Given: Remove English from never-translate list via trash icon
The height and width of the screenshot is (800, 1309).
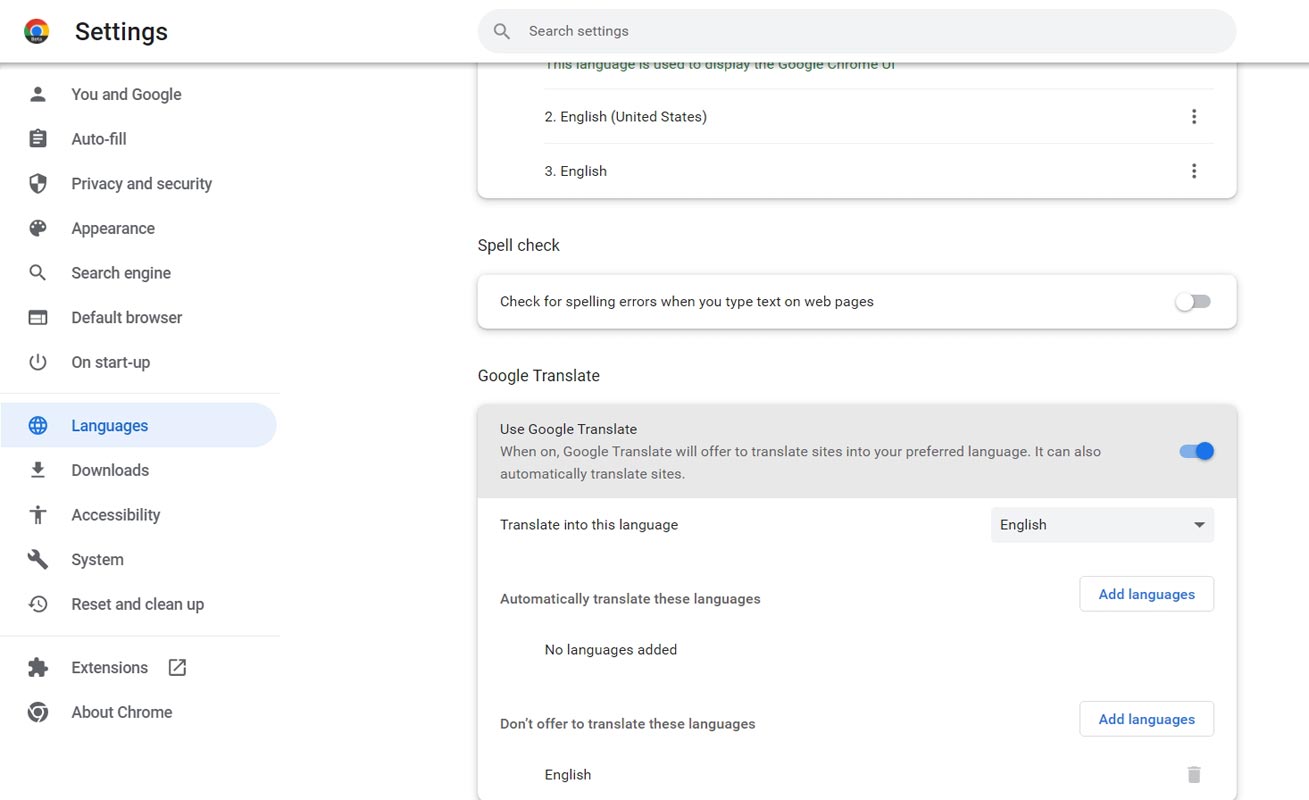Looking at the screenshot, I should click(x=1193, y=774).
